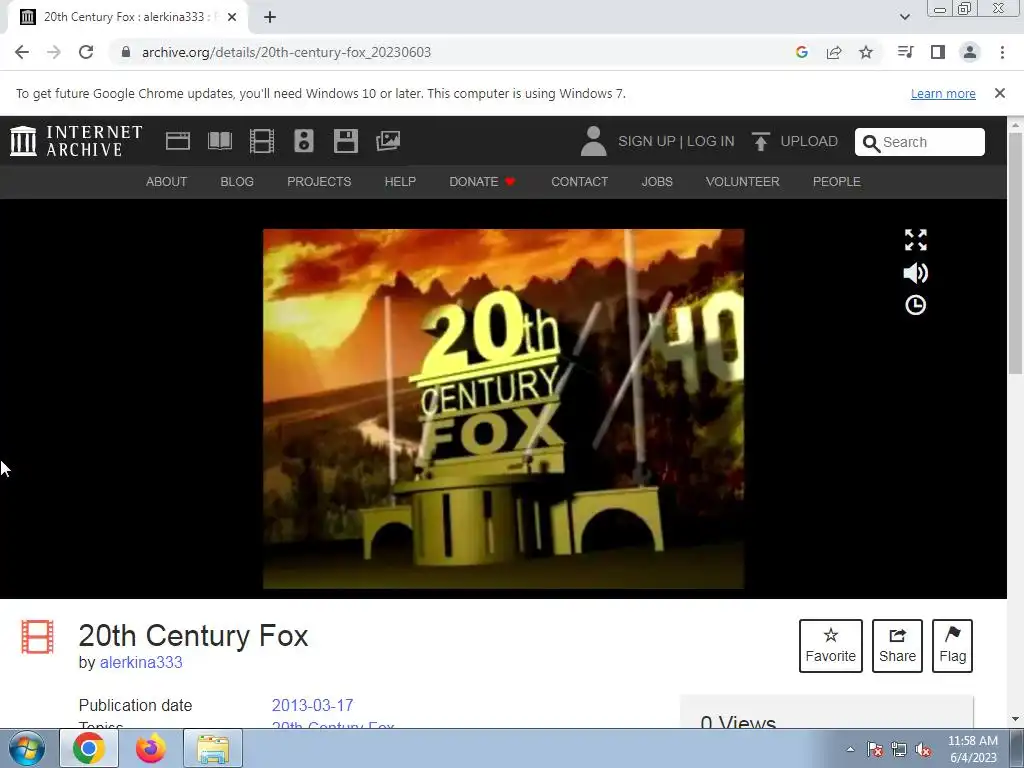Open a new browser tab
This screenshot has height=768, width=1024.
pyautogui.click(x=270, y=18)
